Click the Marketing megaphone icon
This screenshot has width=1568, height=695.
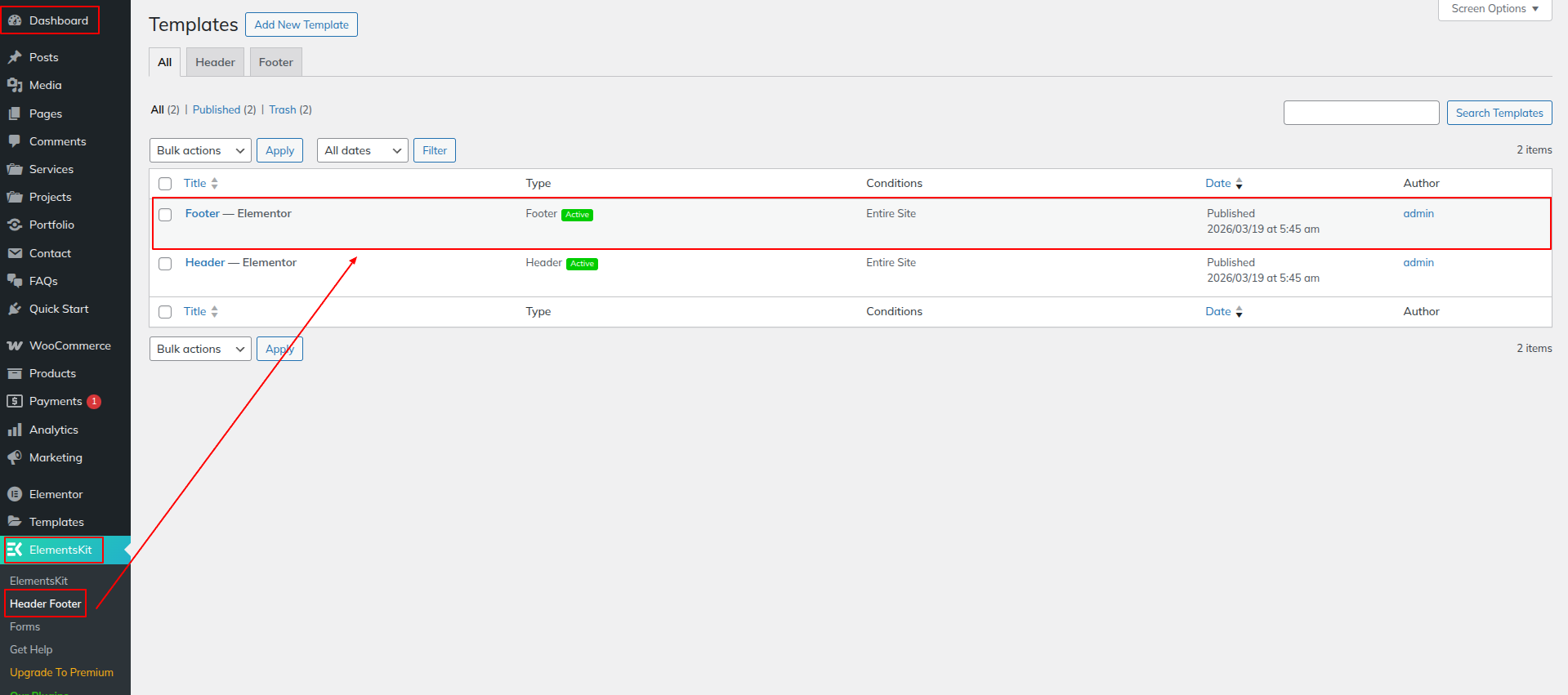pos(15,457)
